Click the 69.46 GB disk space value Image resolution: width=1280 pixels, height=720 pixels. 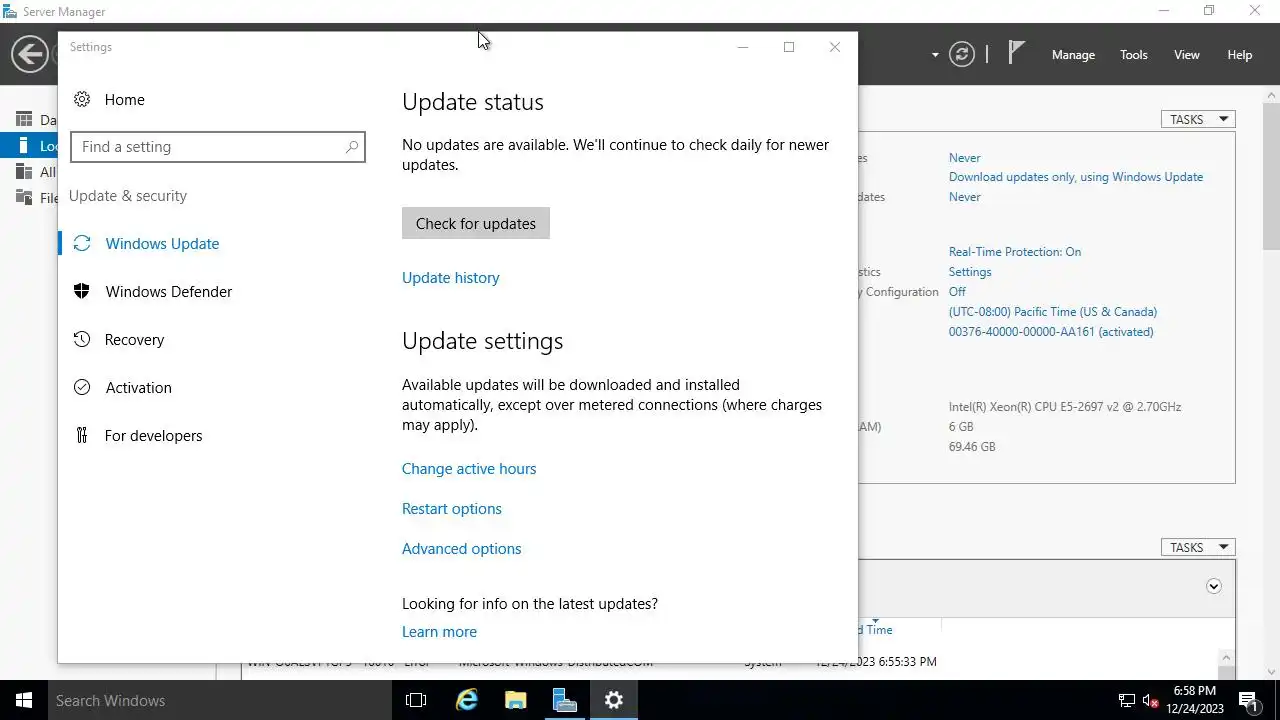point(972,447)
